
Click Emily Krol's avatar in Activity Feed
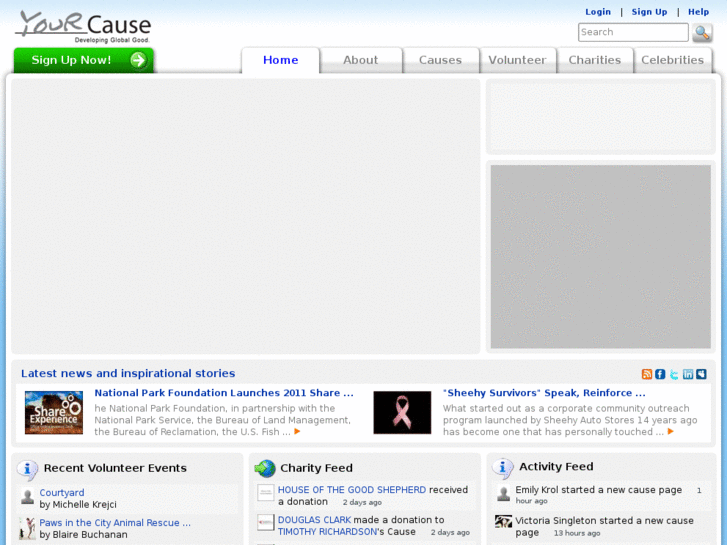click(504, 493)
